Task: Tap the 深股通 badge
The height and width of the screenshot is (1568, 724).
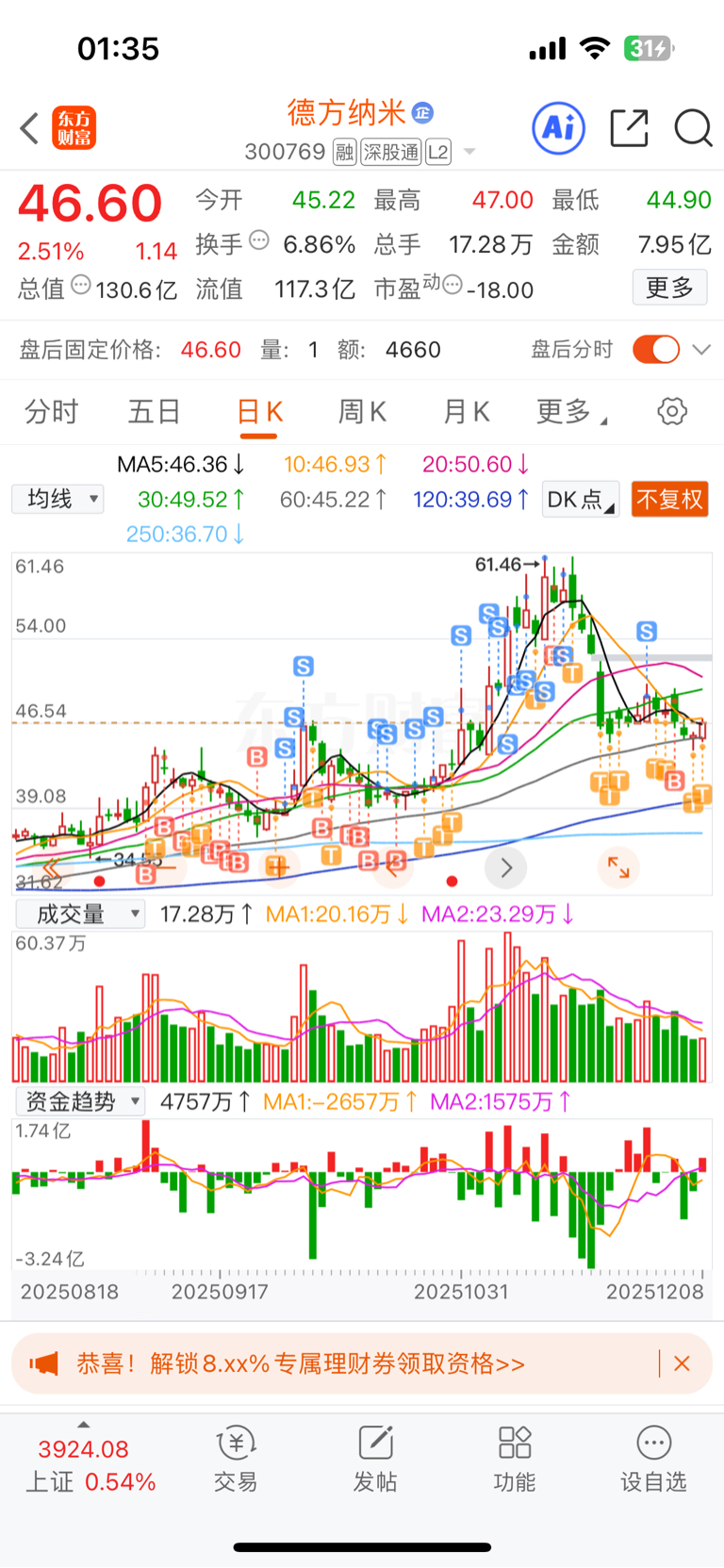Action: pos(391,152)
